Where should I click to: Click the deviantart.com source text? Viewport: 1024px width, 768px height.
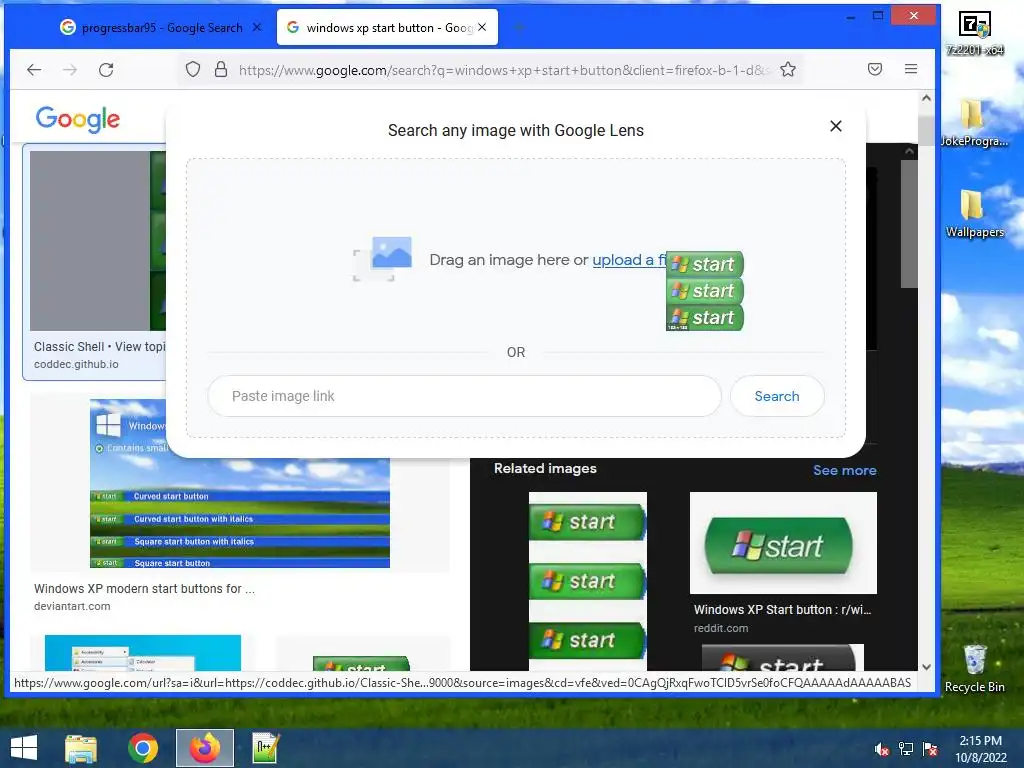[x=72, y=606]
